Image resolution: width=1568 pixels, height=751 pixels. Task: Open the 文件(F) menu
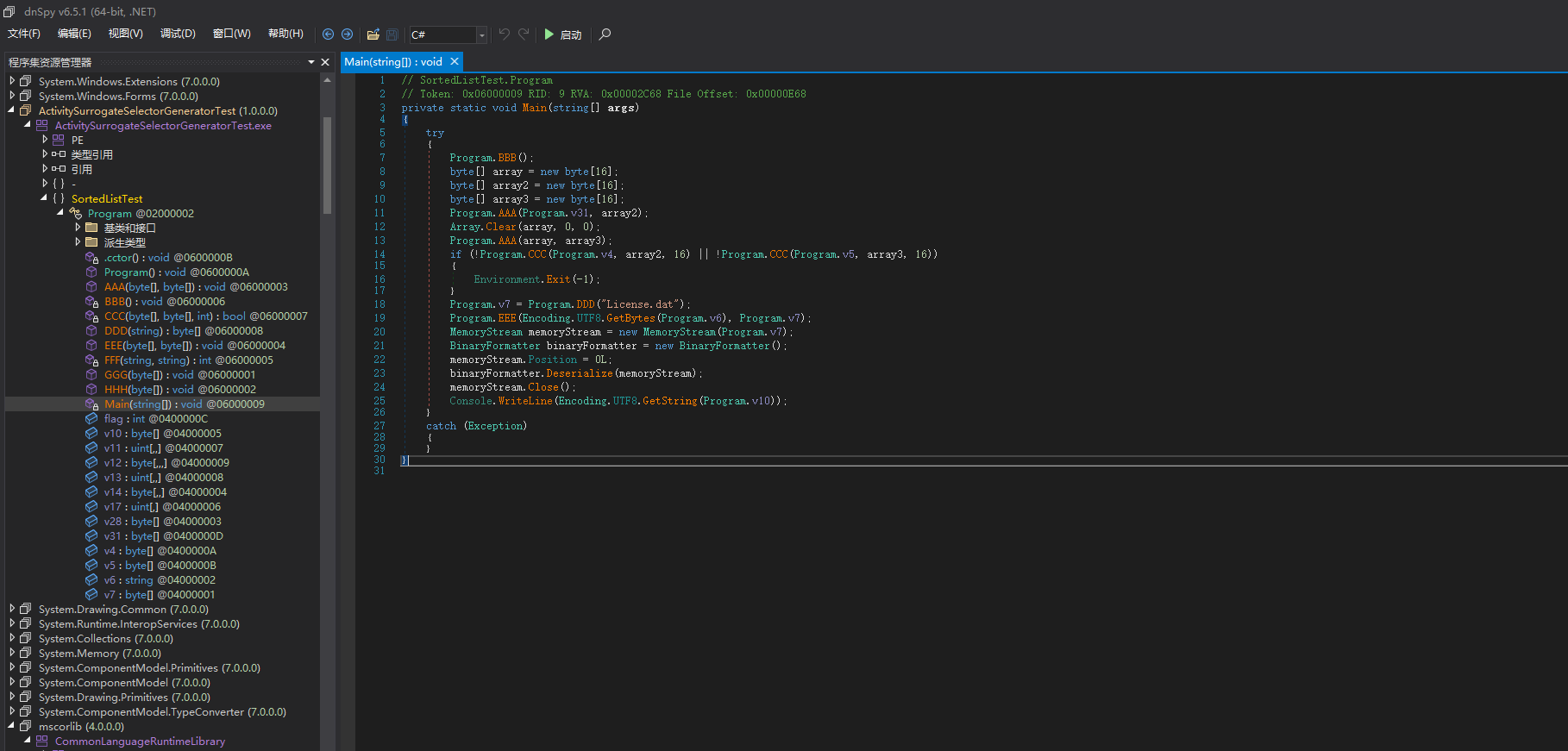(24, 34)
